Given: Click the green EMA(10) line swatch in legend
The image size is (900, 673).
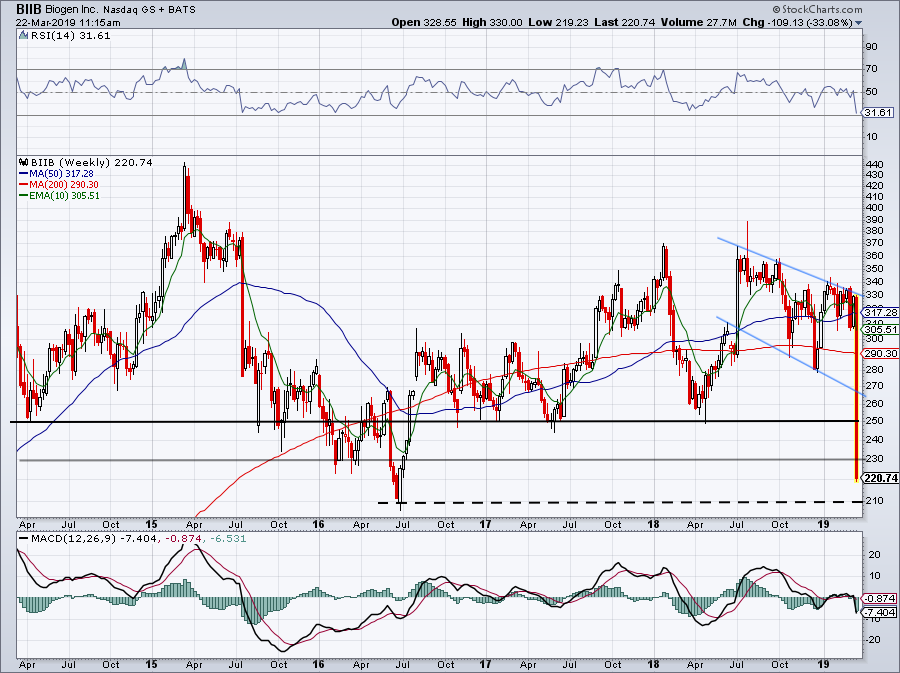Looking at the screenshot, I should click(24, 196).
